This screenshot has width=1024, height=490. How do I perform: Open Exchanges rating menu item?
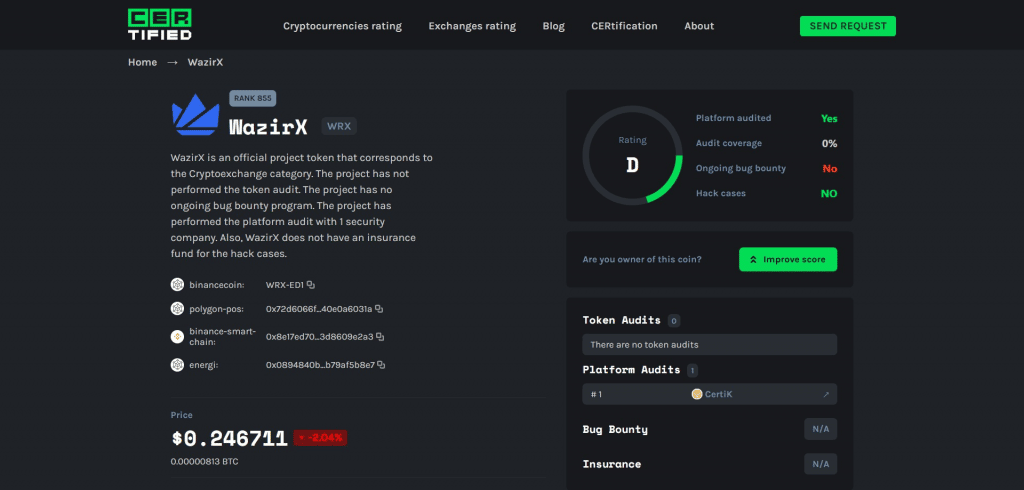(x=472, y=26)
